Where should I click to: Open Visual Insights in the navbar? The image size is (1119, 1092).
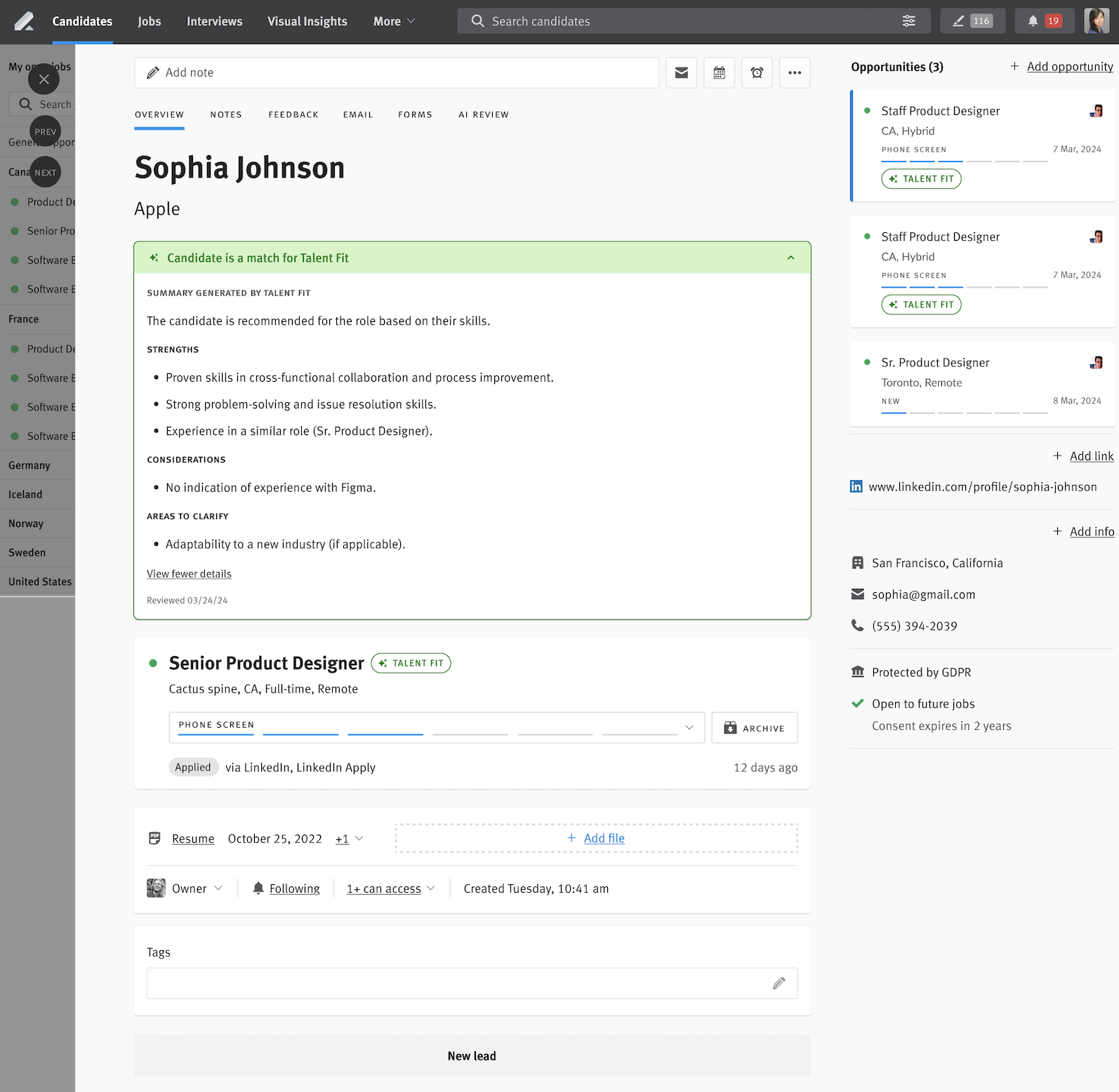pos(307,21)
